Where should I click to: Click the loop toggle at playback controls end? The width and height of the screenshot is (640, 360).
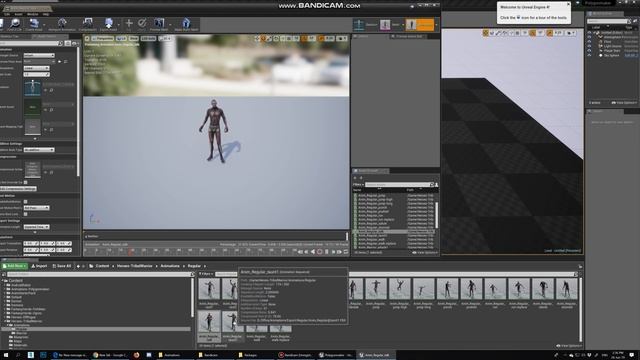click(346, 252)
